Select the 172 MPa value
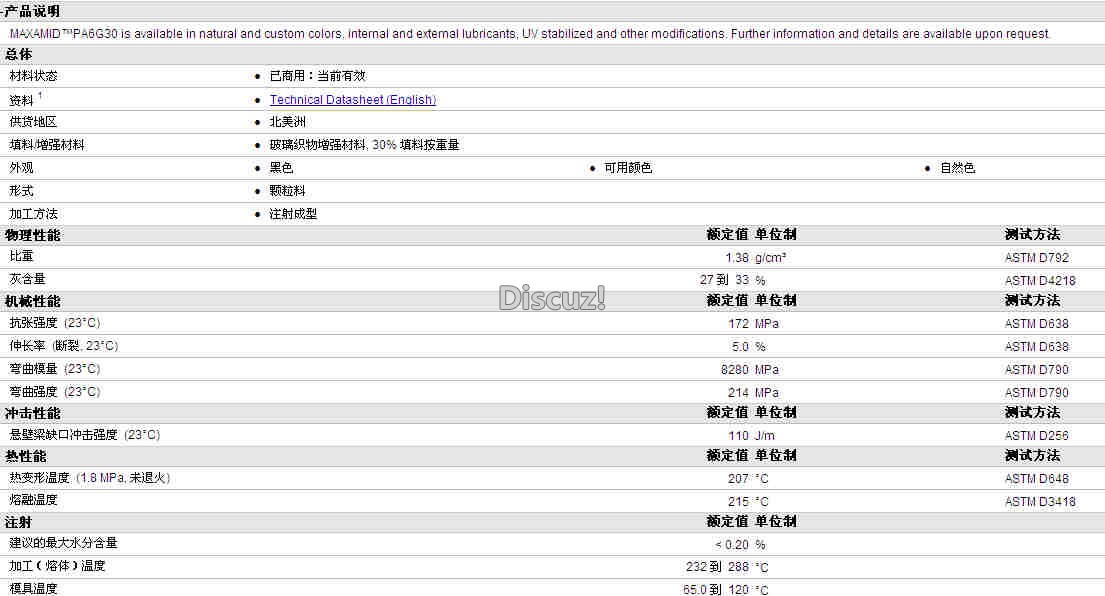This screenshot has height=596, width=1105. coord(753,323)
